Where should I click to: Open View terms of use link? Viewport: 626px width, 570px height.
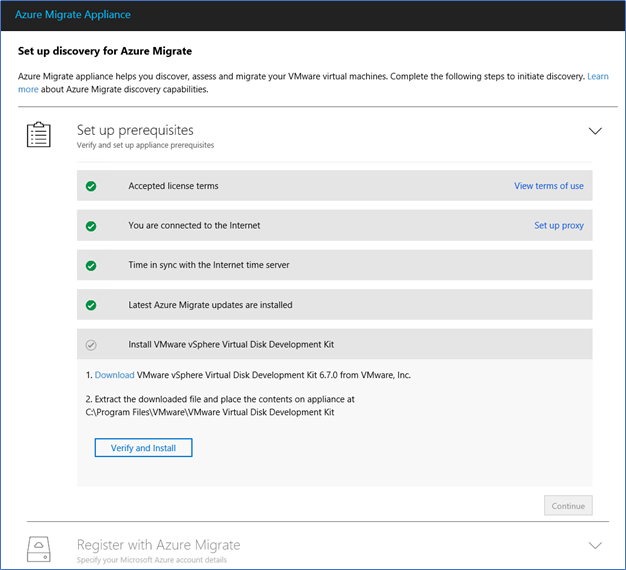(x=549, y=186)
